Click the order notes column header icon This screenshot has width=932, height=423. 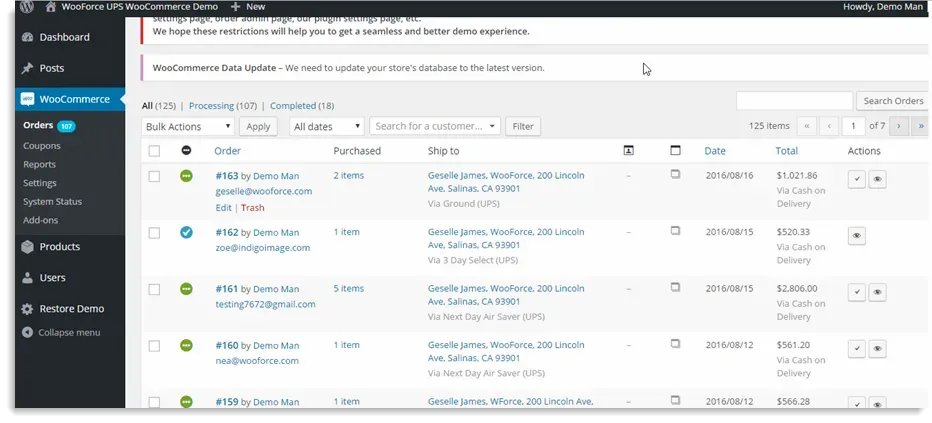click(x=675, y=151)
